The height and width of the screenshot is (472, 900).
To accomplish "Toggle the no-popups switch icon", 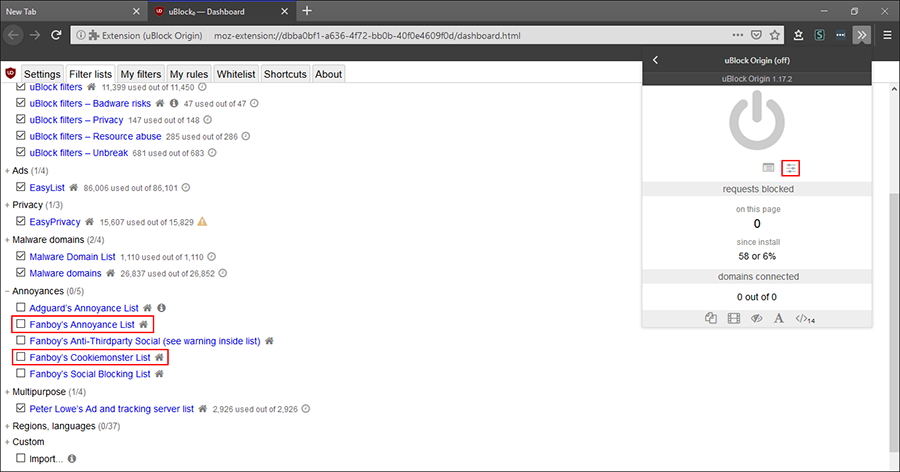I will pos(711,318).
